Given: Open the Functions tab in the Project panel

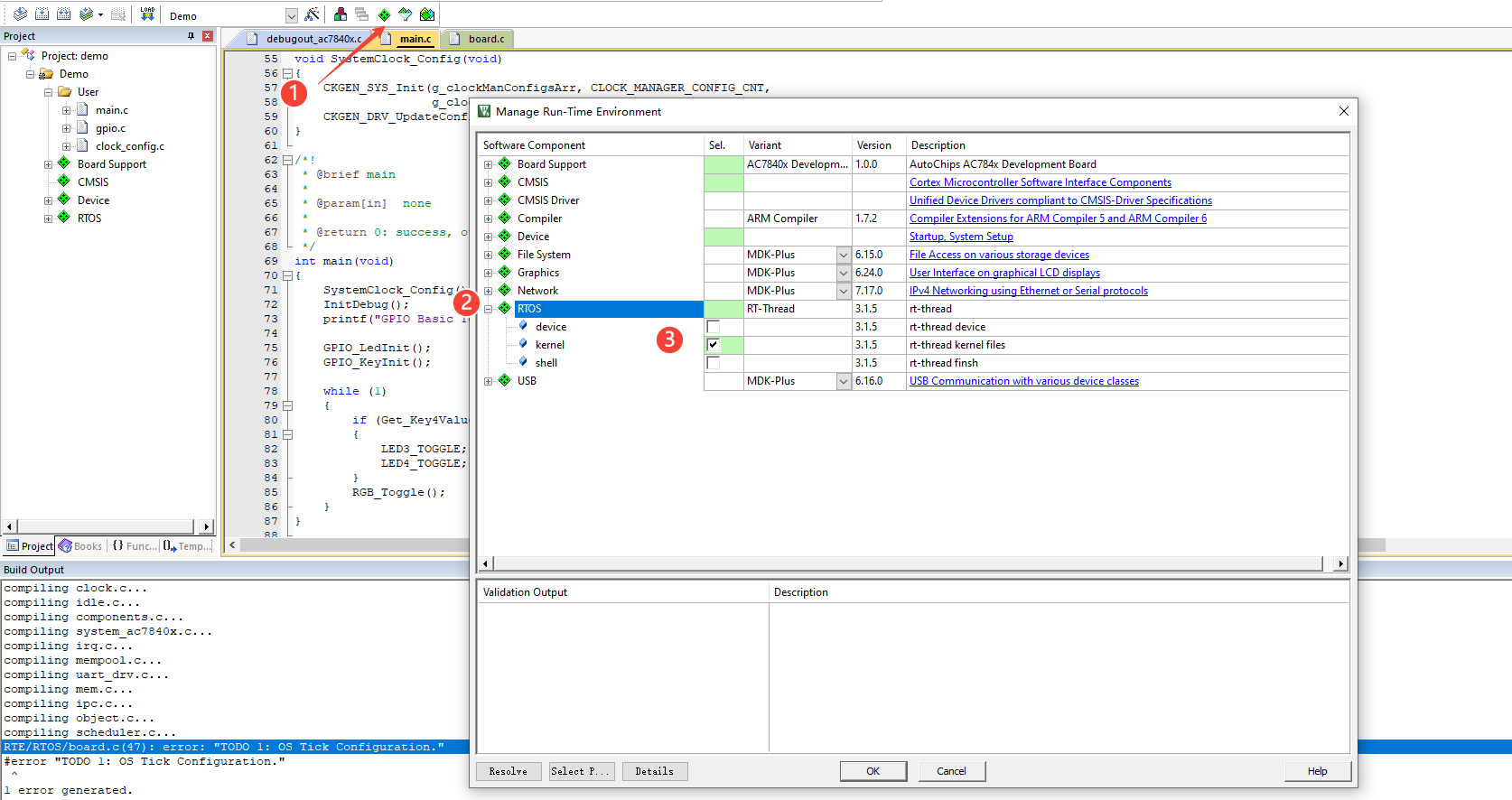Looking at the screenshot, I should click(x=134, y=546).
